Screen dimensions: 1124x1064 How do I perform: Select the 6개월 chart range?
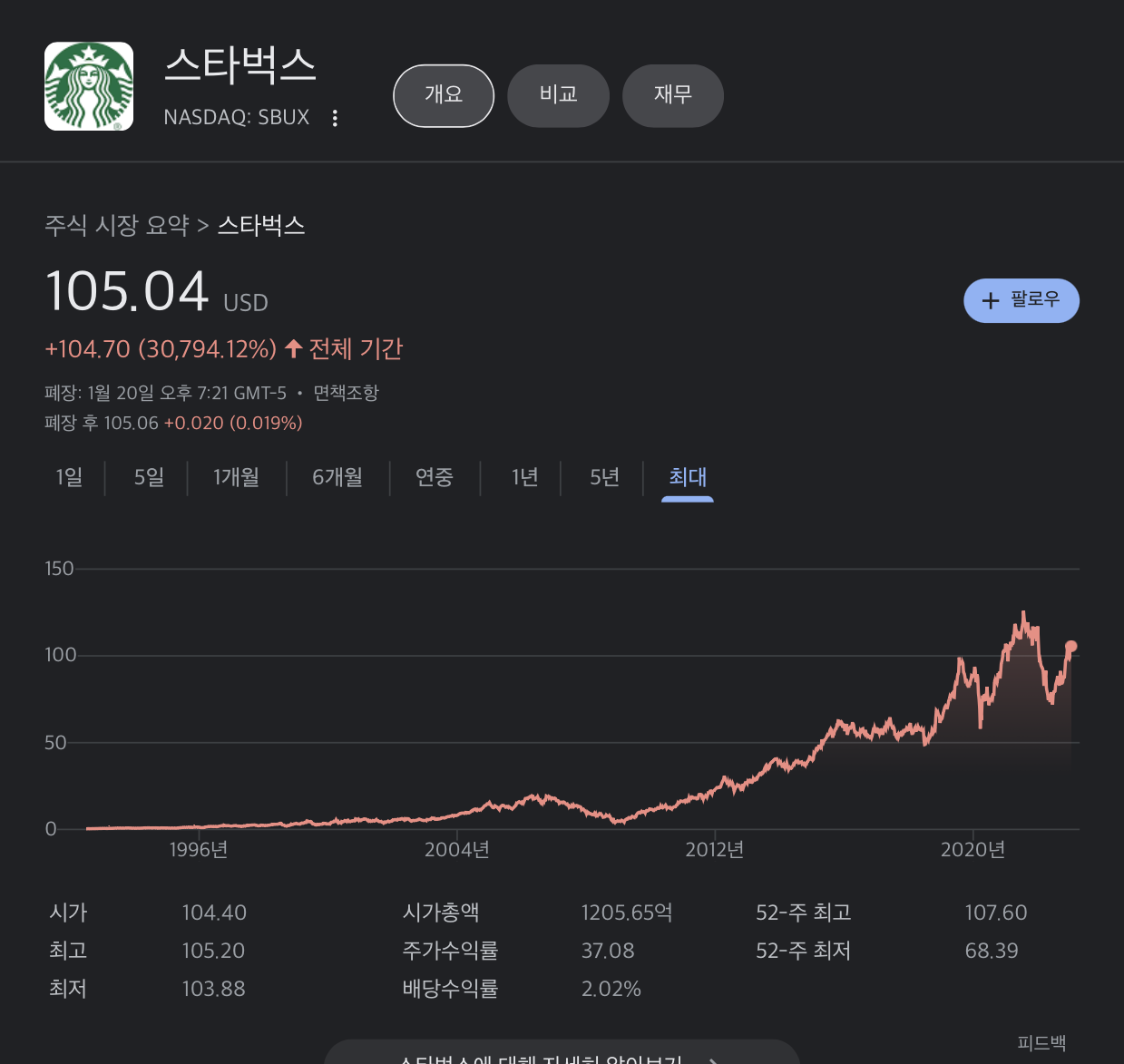(x=337, y=477)
